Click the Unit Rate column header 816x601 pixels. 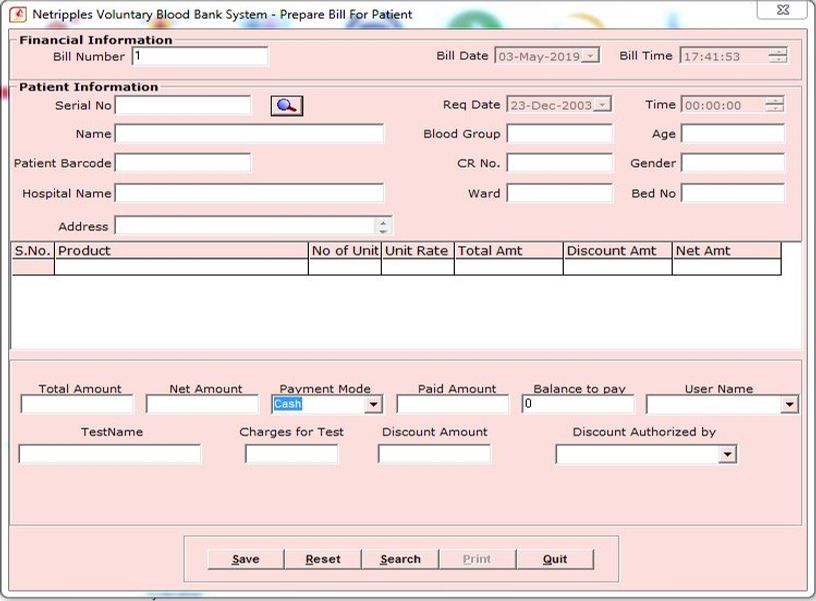point(418,251)
